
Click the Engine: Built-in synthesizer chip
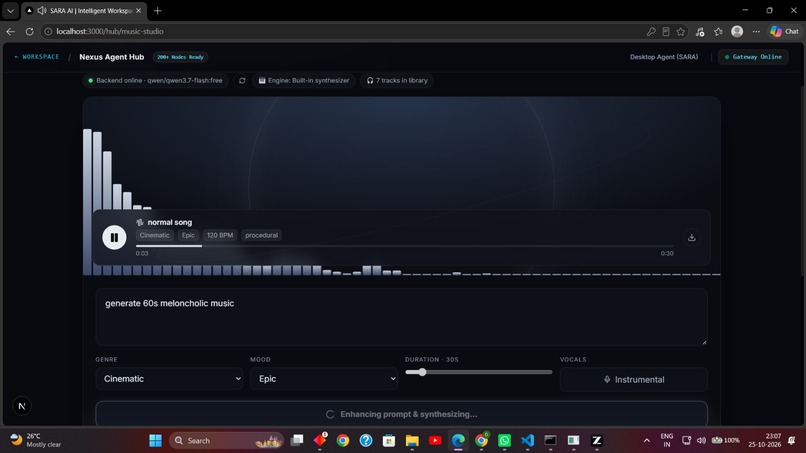coord(303,81)
